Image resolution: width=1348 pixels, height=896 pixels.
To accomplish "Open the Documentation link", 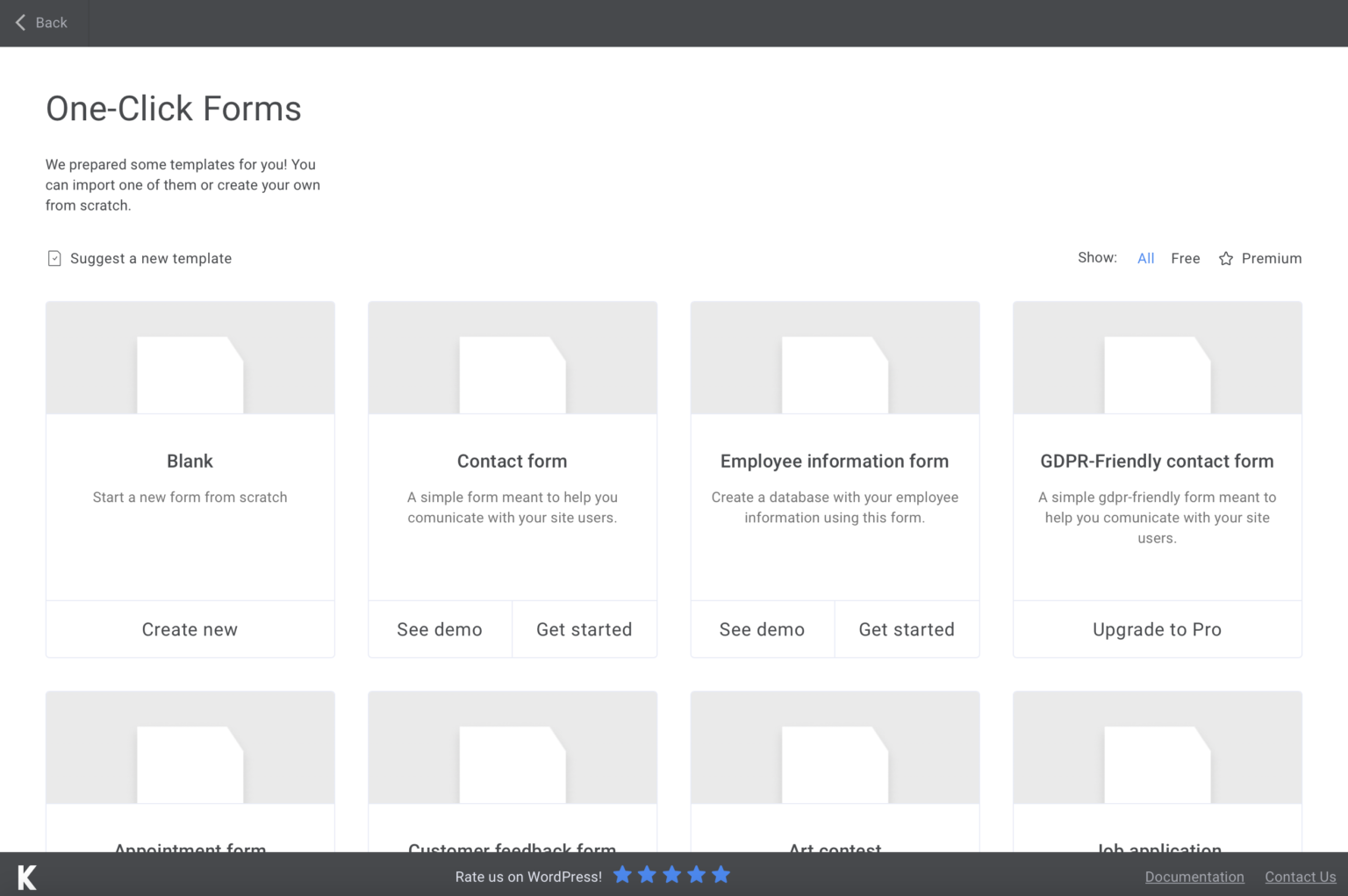I will (1194, 877).
